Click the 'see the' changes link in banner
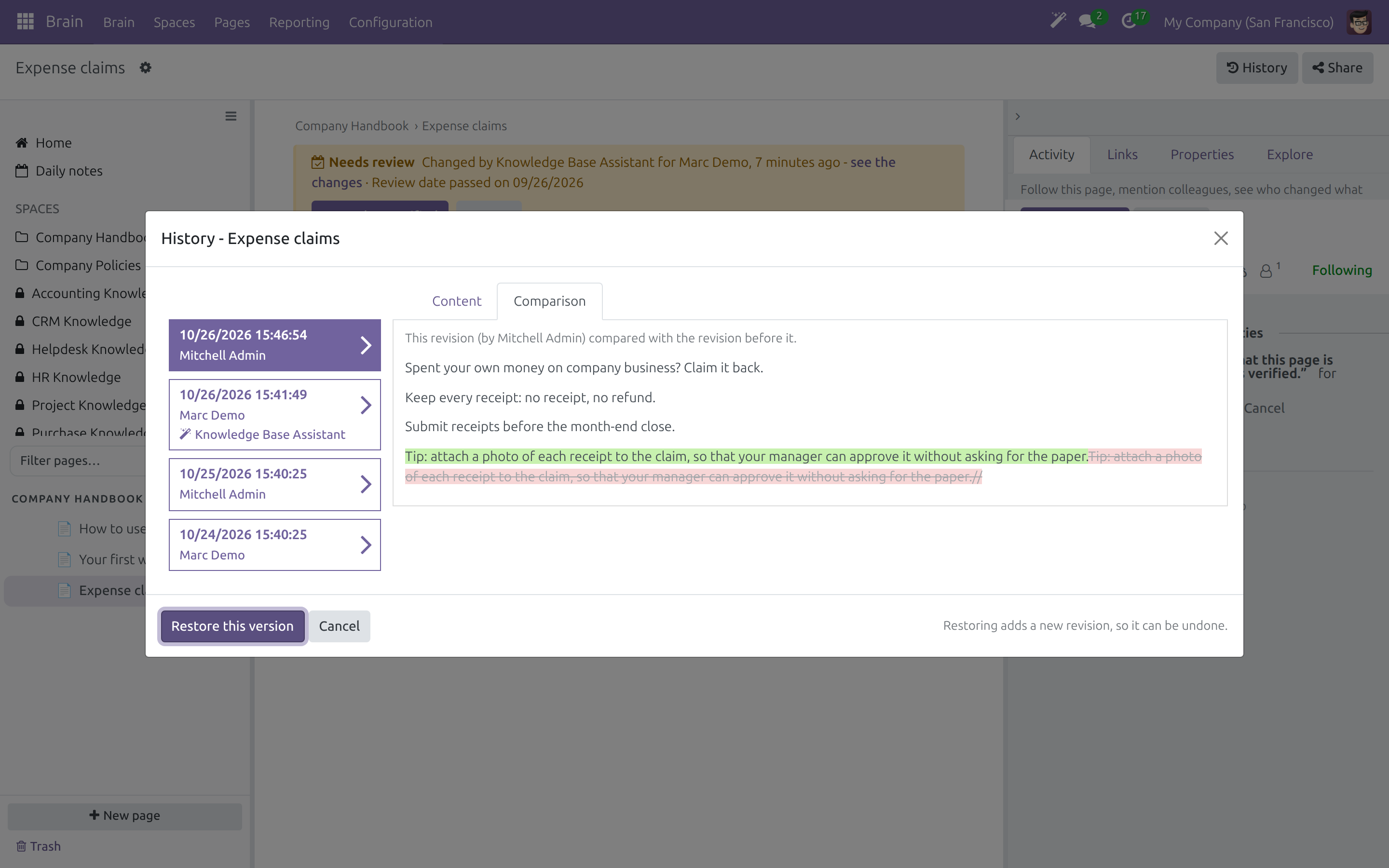Image resolution: width=1389 pixels, height=868 pixels. pyautogui.click(x=872, y=163)
